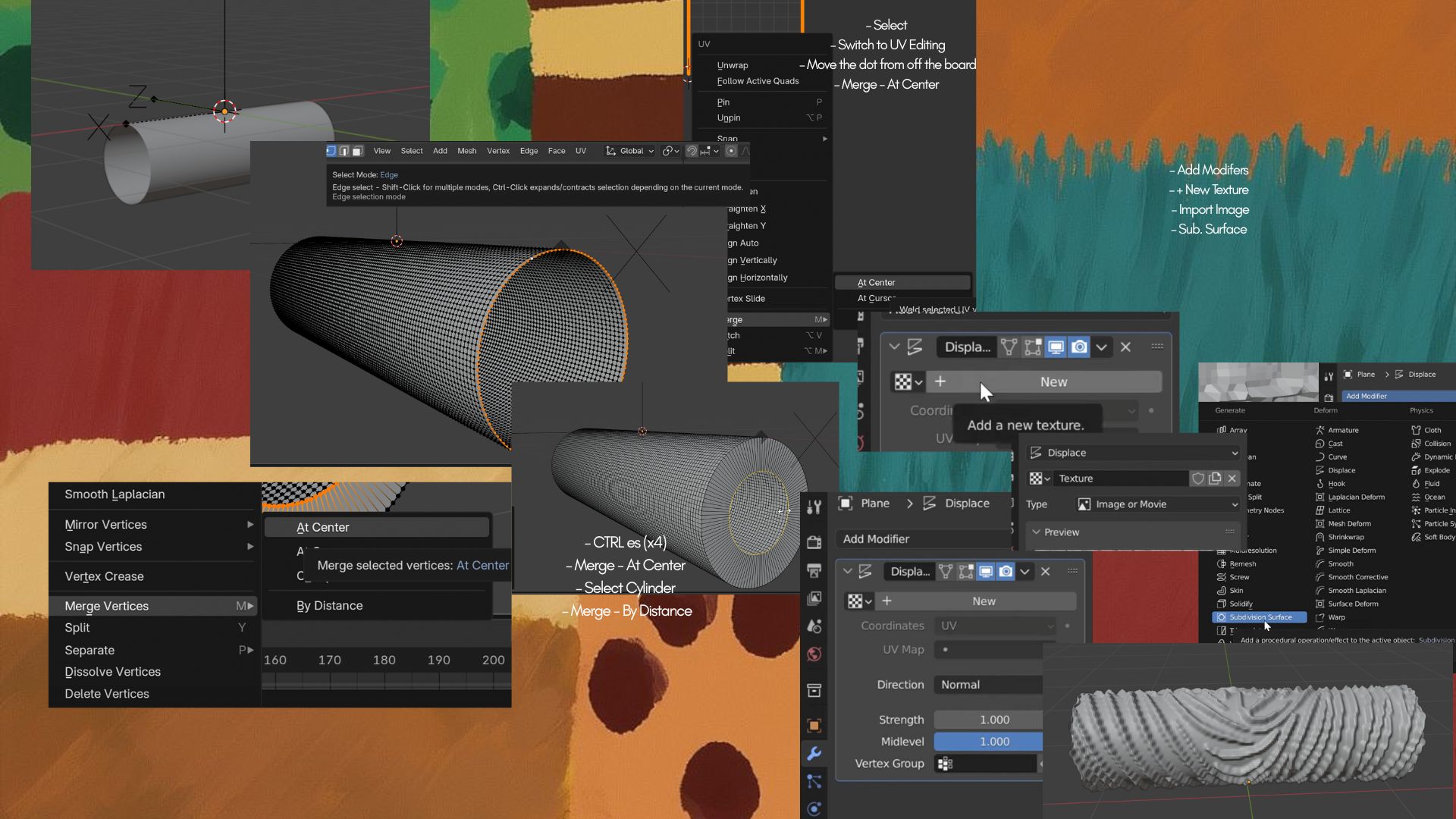Open the Object properties orange square icon
1456x819 pixels.
814,726
